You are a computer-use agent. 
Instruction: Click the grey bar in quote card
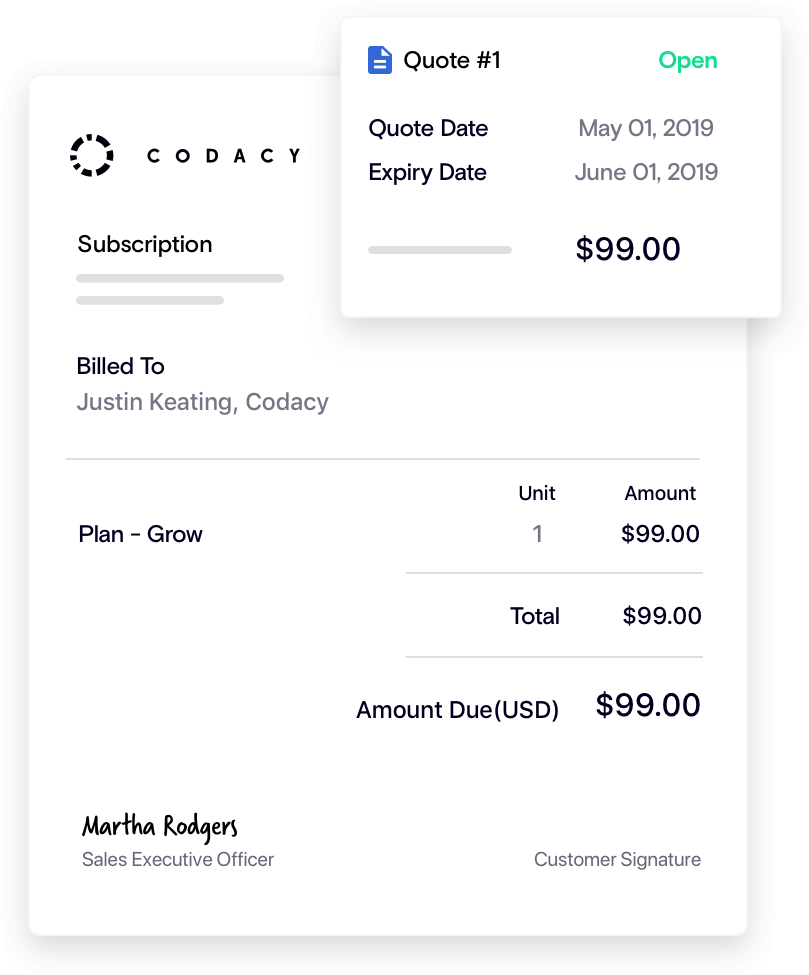pos(440,250)
